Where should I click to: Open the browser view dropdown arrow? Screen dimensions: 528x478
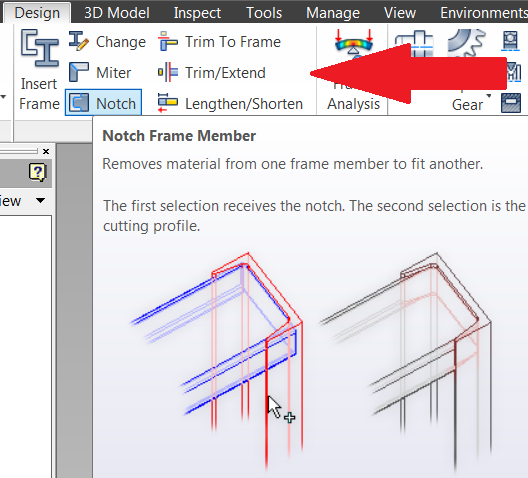pyautogui.click(x=40, y=201)
